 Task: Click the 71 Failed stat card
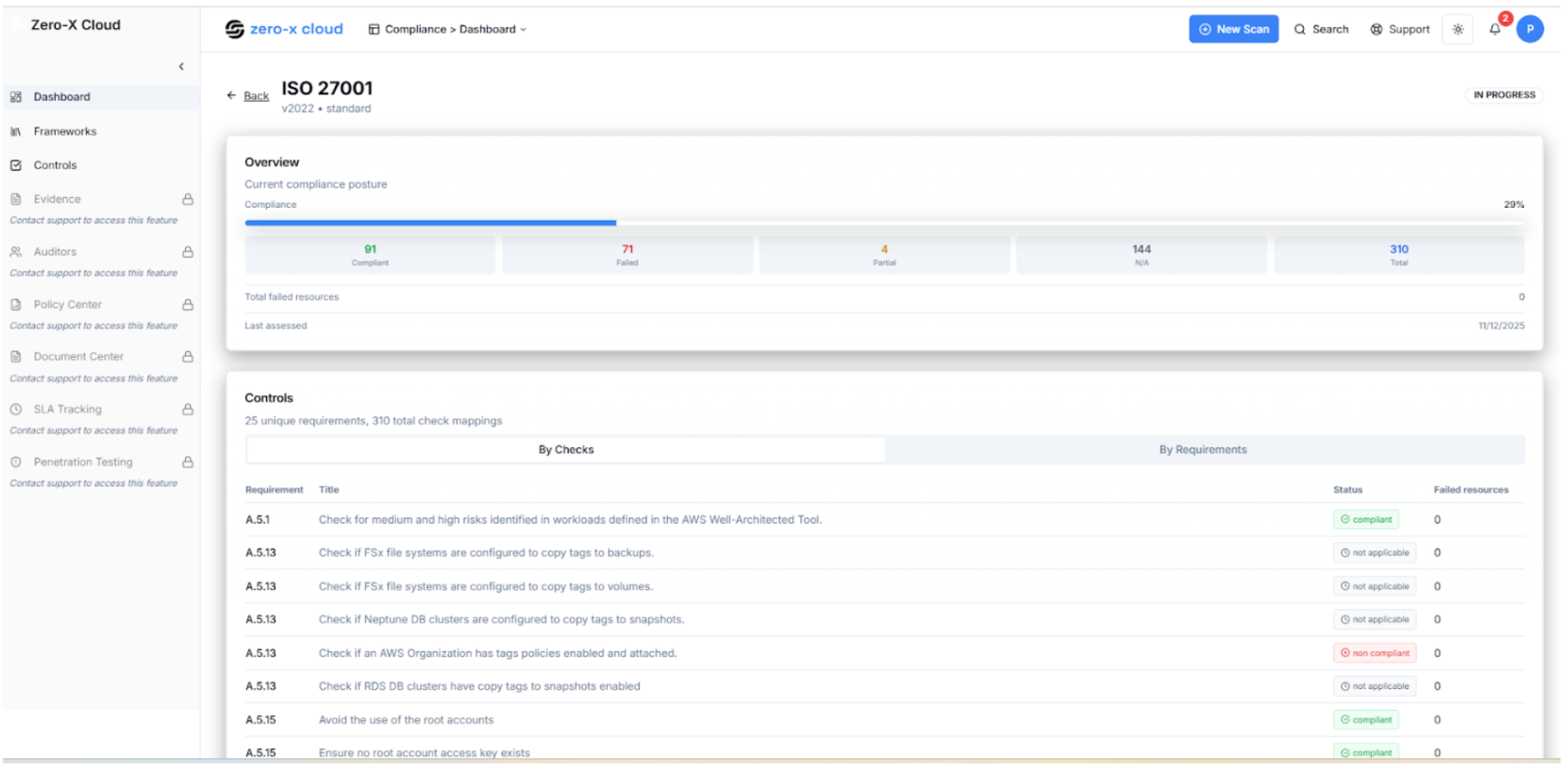(x=627, y=255)
